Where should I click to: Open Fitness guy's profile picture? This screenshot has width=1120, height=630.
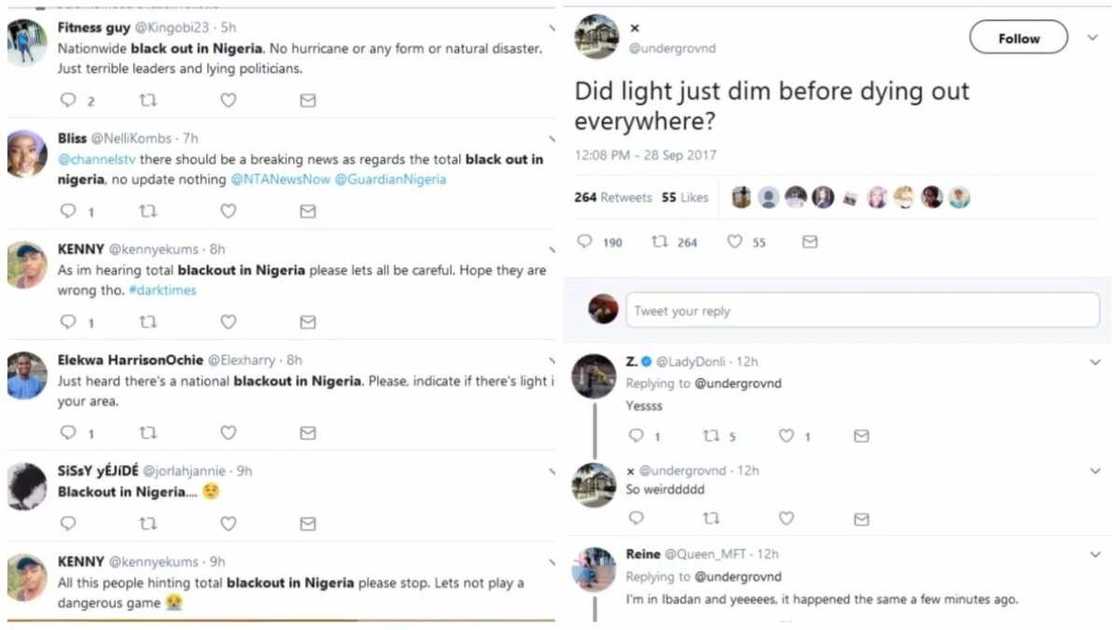pos(27,42)
